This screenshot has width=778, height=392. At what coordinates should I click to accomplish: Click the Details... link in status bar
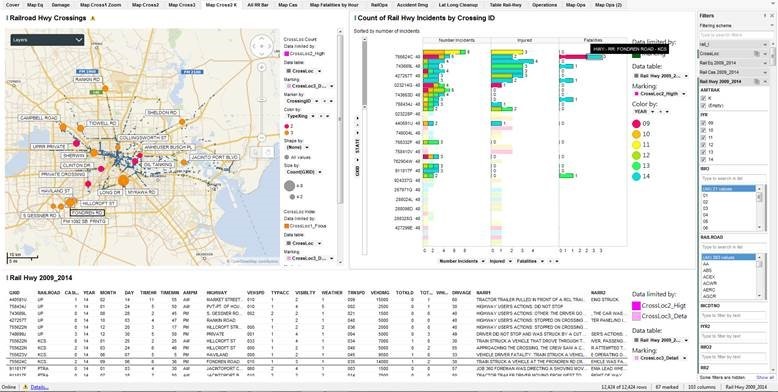tap(39, 387)
